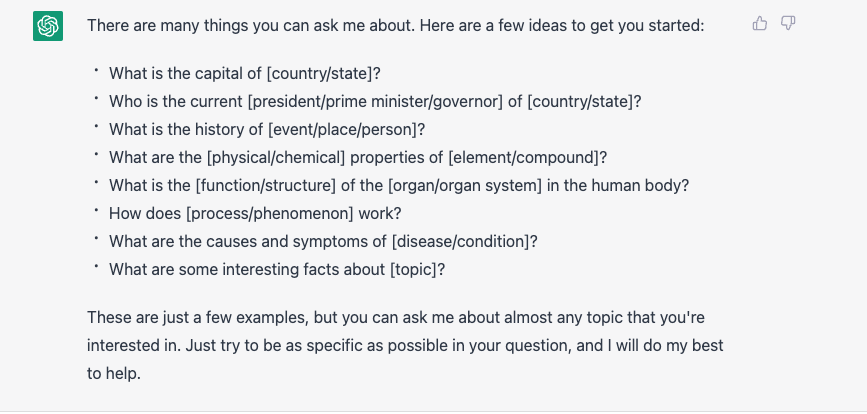This screenshot has width=867, height=414.
Task: Click the causes and symptoms of disease line
Action: [323, 242]
